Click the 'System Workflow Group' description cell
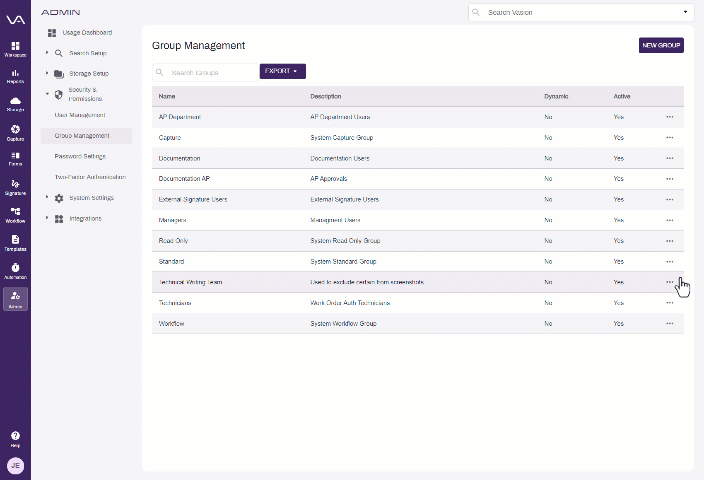Screen dimensions: 704x480 tap(343, 323)
